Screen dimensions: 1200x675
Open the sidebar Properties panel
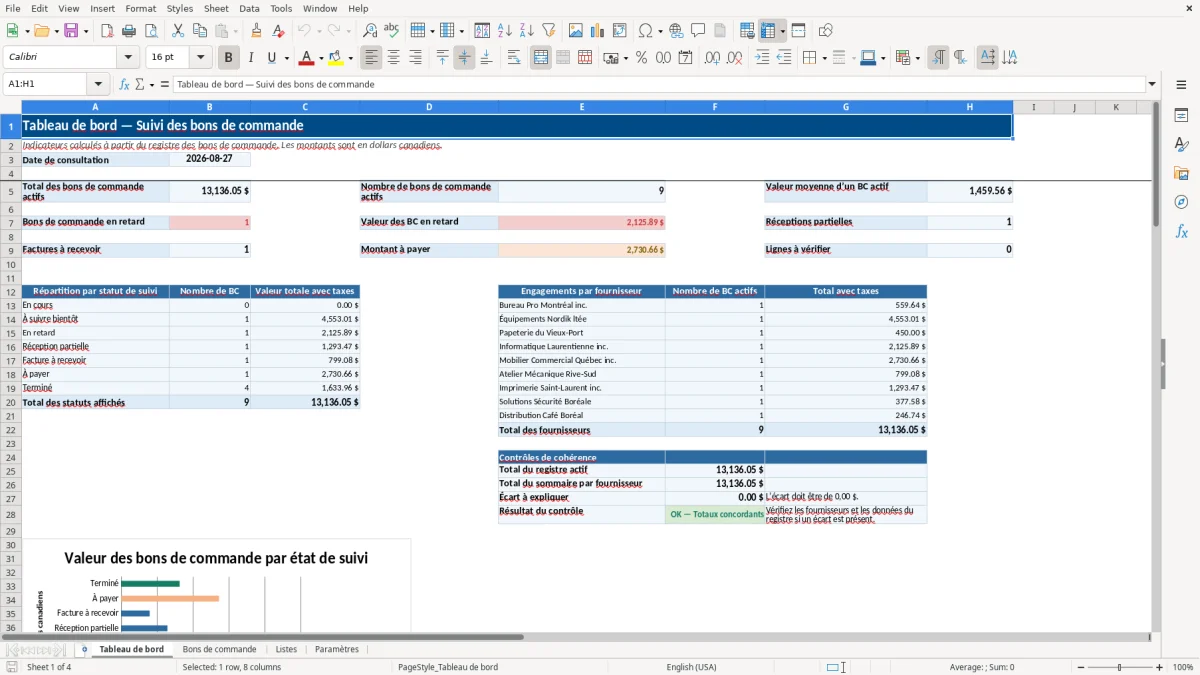[1181, 116]
